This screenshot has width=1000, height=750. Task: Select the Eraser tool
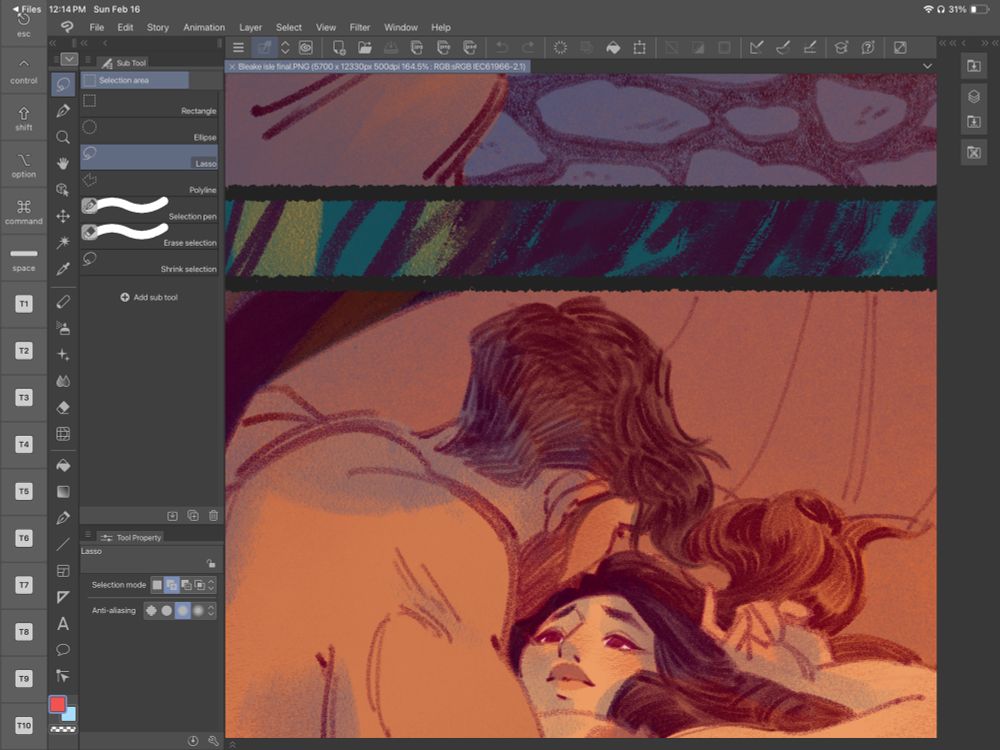point(62,408)
